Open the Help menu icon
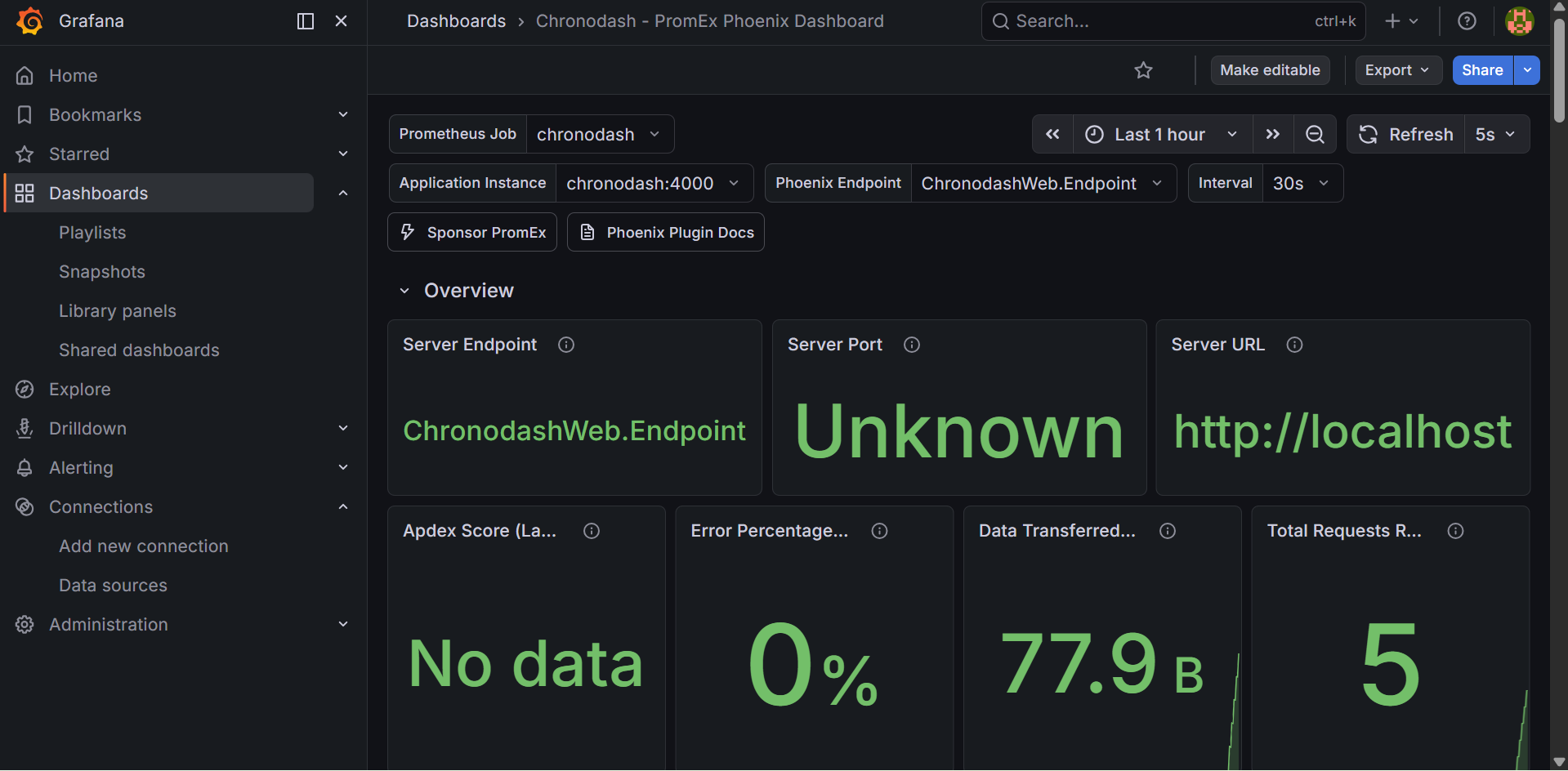 click(x=1467, y=21)
